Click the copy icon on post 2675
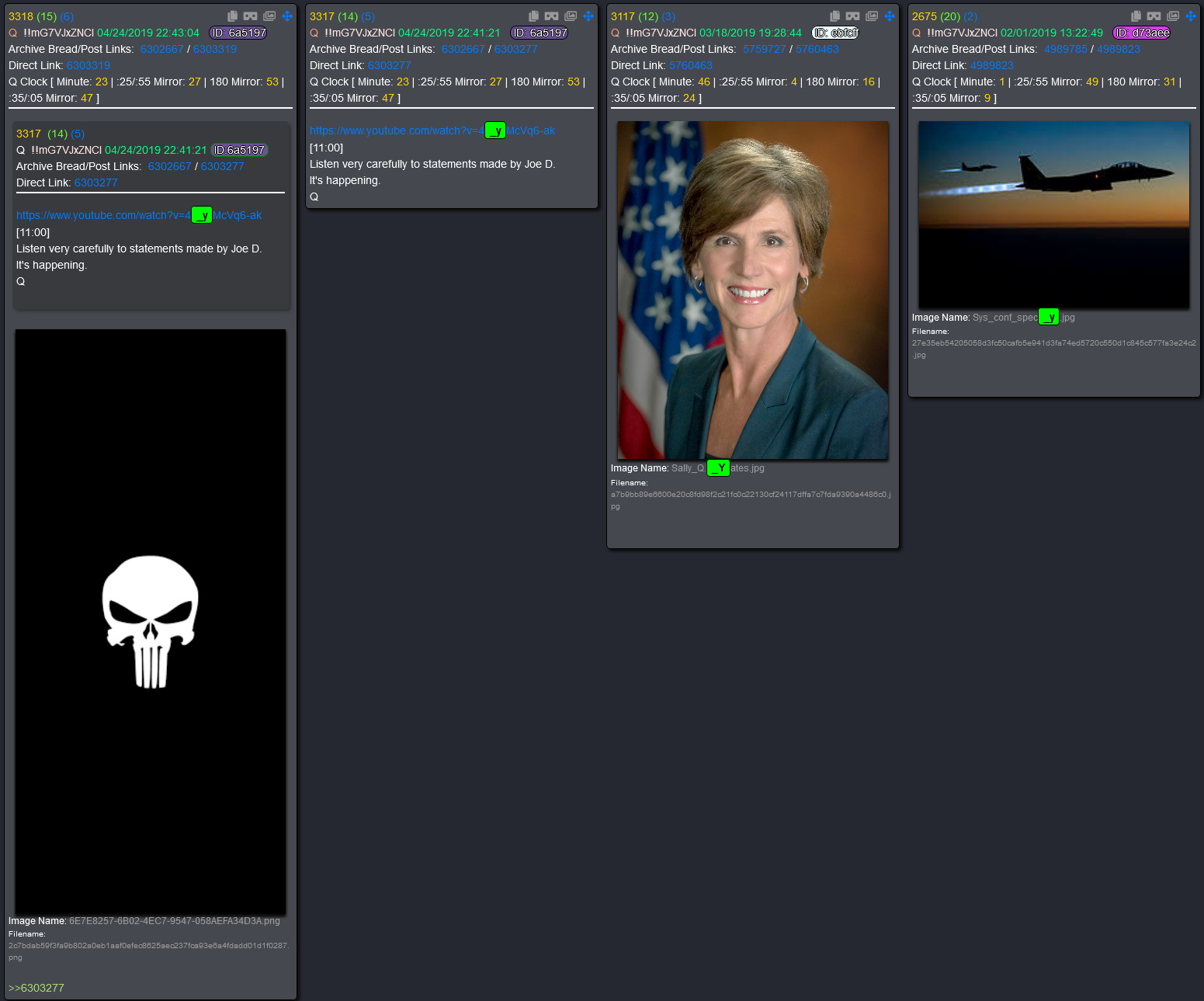Screen dimensions: 1204x1001 (x=1136, y=16)
